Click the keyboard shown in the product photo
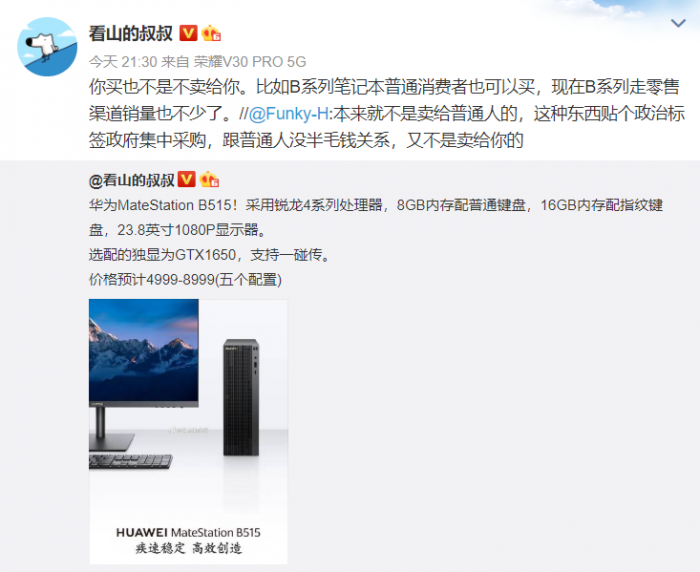The height and width of the screenshot is (572, 700). [x=131, y=461]
